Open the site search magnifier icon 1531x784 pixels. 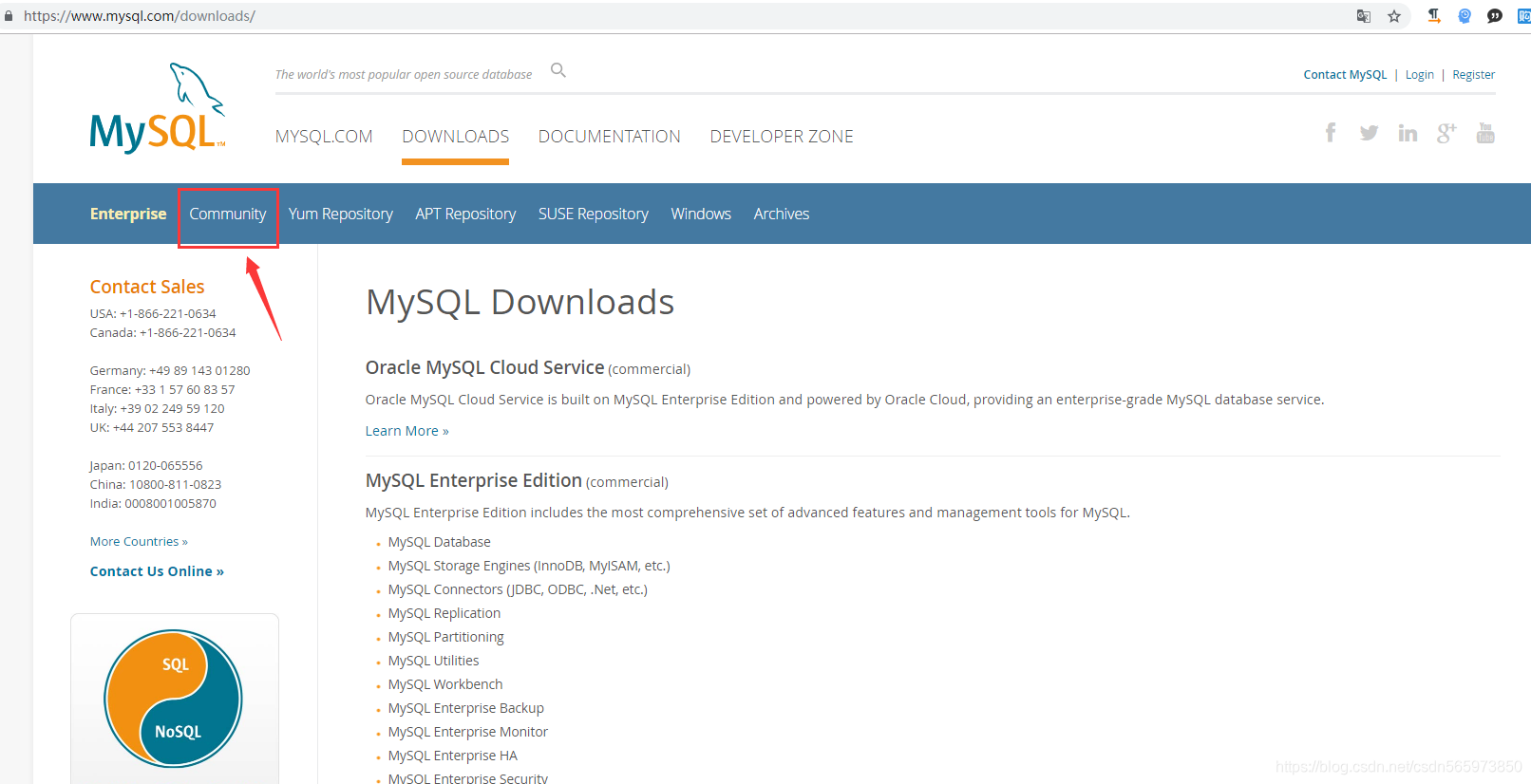click(x=558, y=70)
